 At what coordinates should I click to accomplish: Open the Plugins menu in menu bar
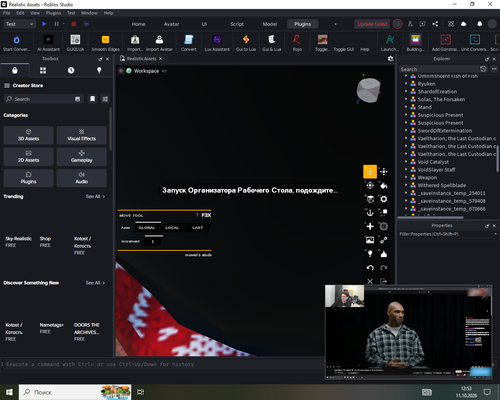(53, 13)
